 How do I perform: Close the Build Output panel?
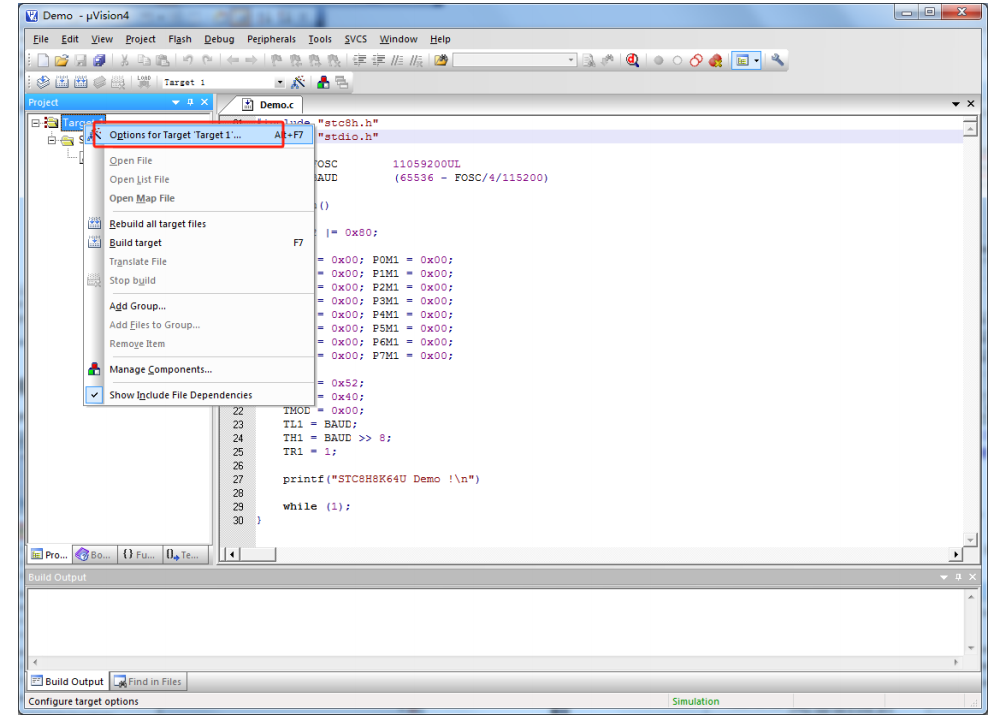click(x=973, y=577)
